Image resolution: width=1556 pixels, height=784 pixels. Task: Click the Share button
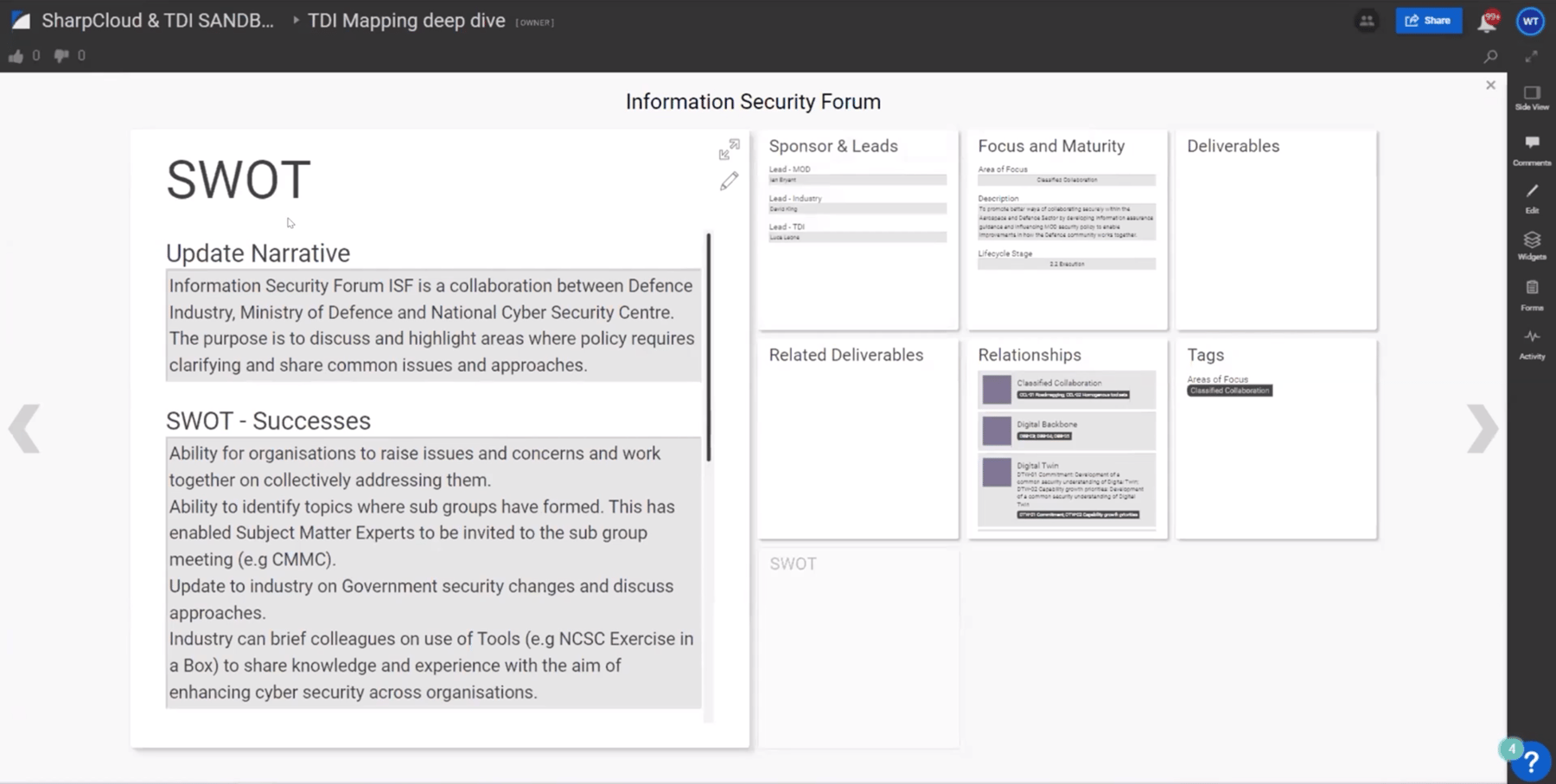[1428, 21]
